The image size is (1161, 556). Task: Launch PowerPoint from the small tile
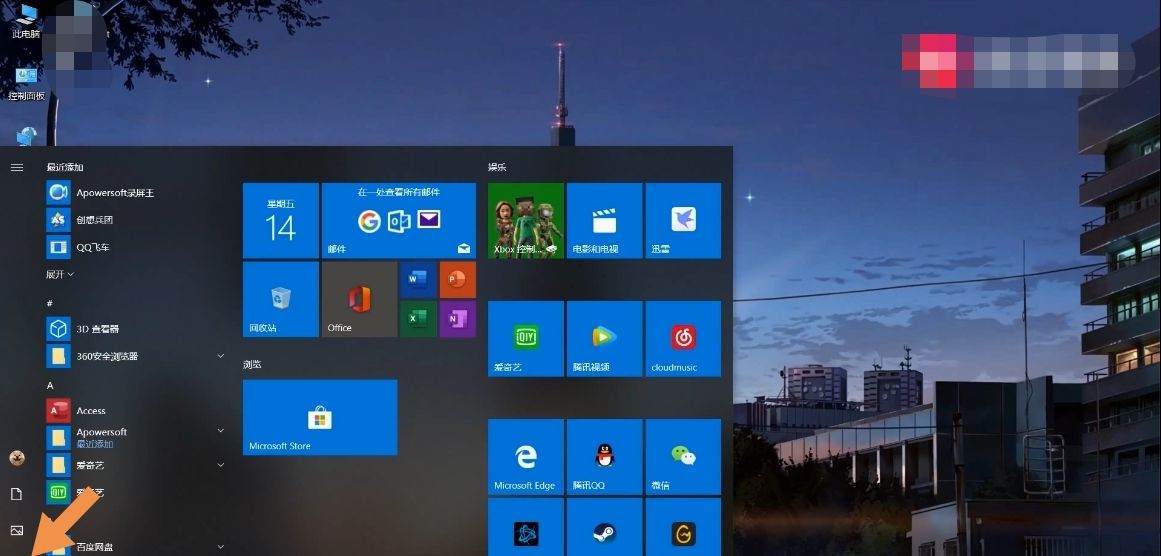(458, 279)
